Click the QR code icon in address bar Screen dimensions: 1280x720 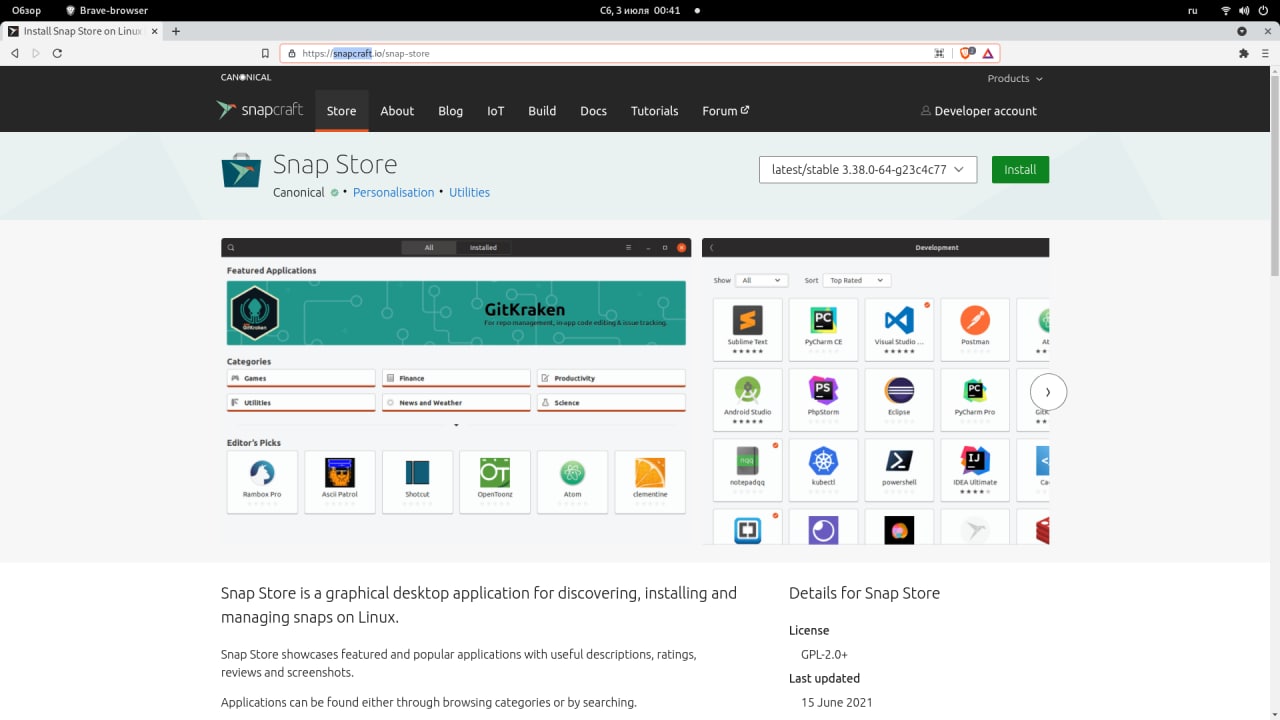coord(939,53)
